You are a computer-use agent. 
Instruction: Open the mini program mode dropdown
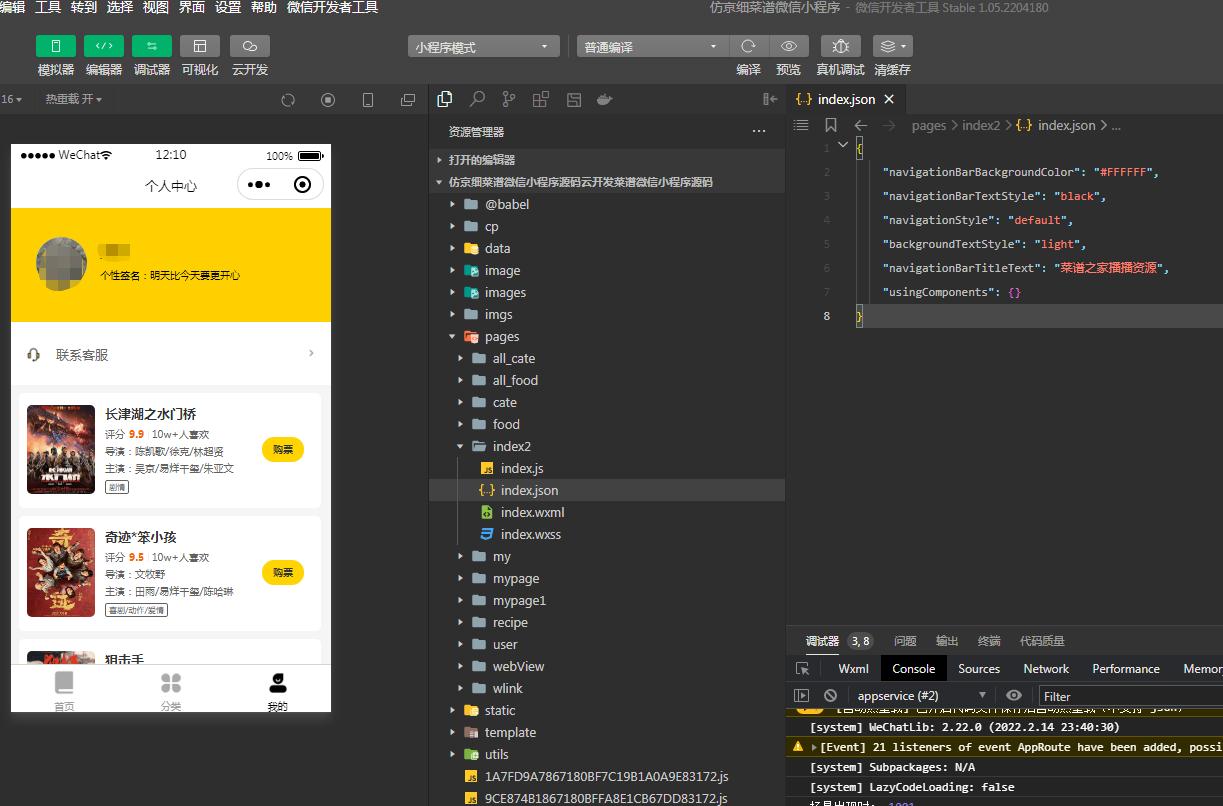point(484,47)
